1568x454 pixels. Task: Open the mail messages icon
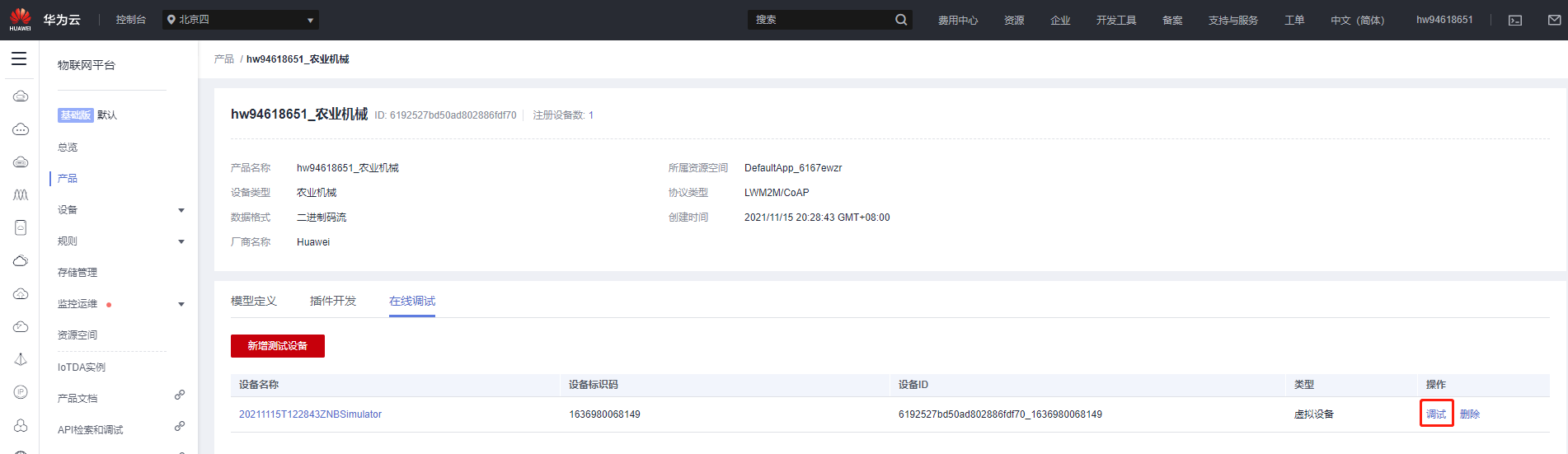pos(1554,20)
